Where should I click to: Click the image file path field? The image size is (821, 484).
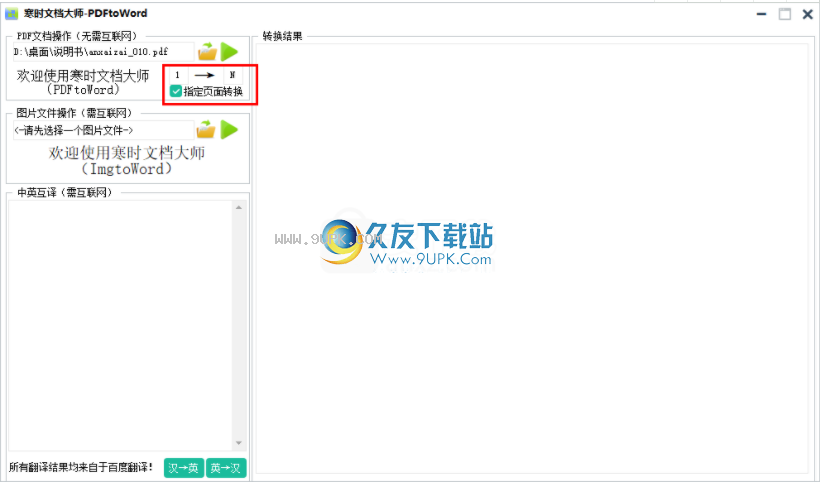(104, 130)
